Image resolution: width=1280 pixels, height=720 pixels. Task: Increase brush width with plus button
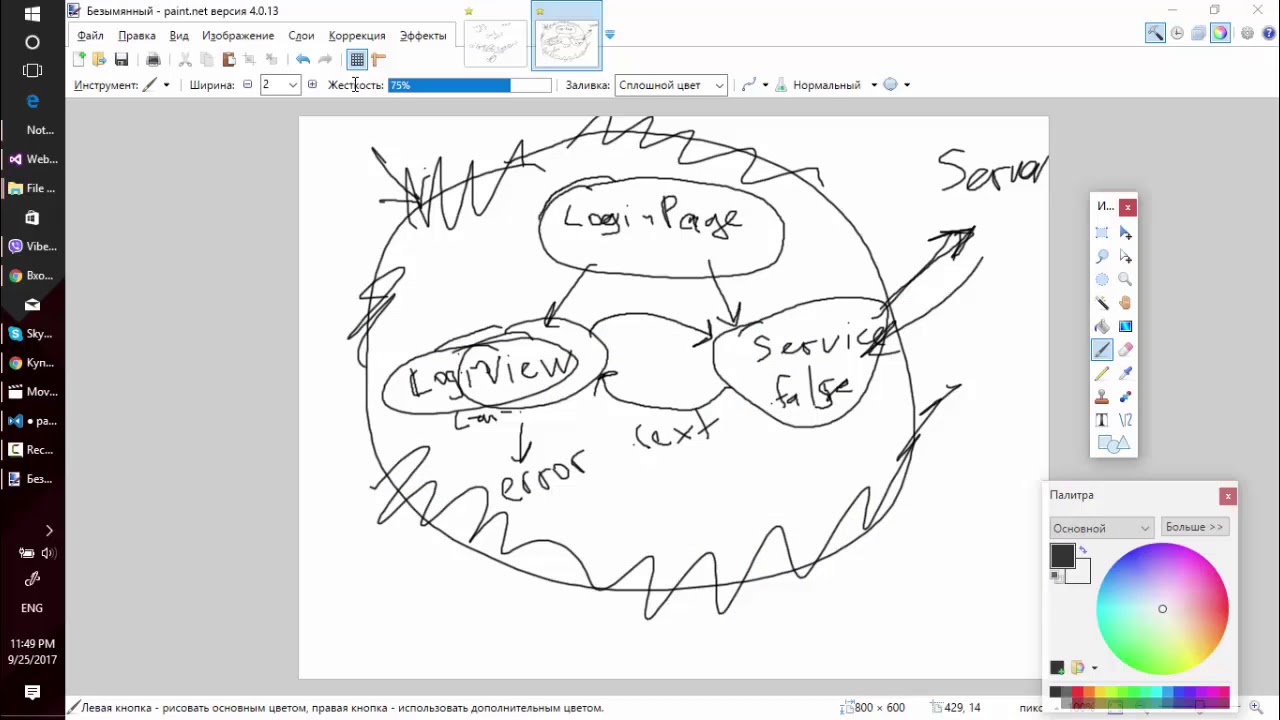(312, 85)
